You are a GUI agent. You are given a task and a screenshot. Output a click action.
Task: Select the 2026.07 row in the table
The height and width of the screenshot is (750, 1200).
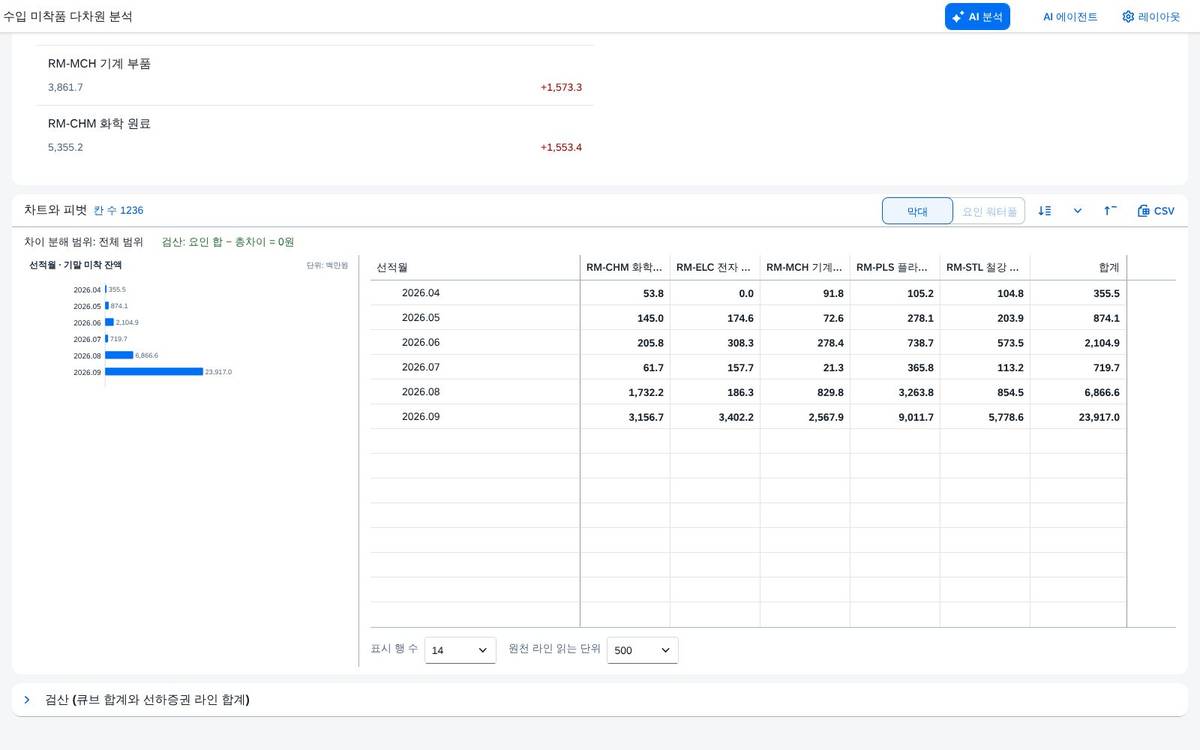[x=748, y=367]
